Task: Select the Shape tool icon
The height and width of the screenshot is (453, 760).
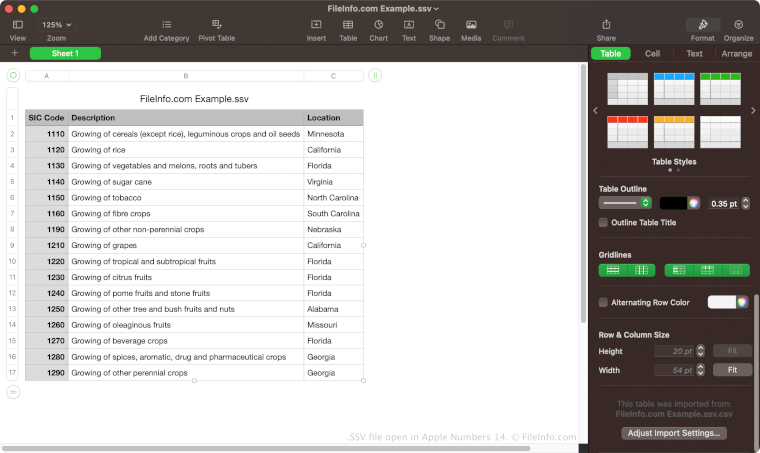Action: tap(439, 24)
